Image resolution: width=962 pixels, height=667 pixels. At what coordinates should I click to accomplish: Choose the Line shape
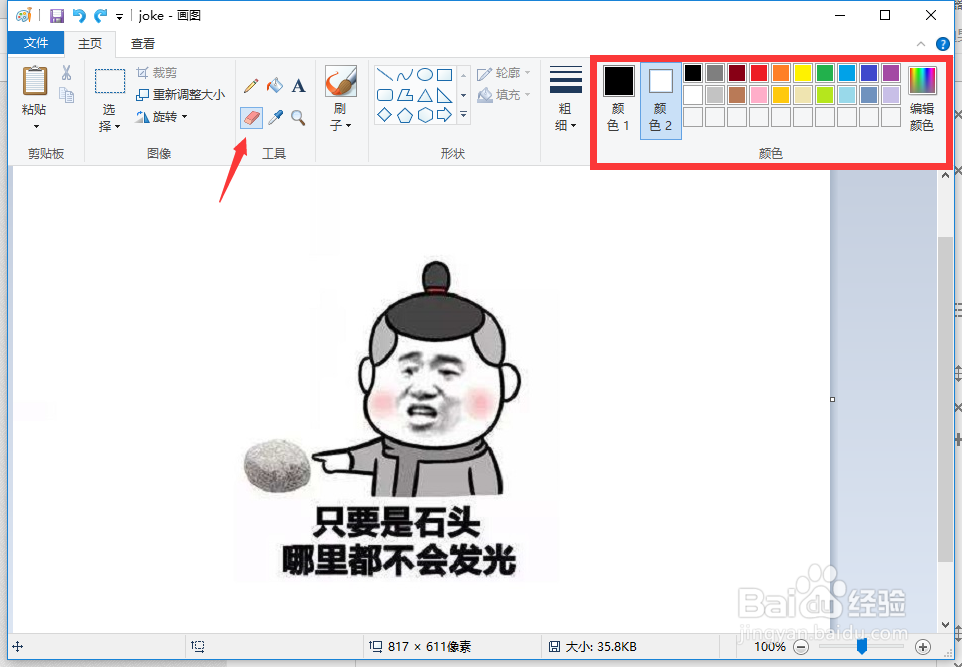coord(385,75)
